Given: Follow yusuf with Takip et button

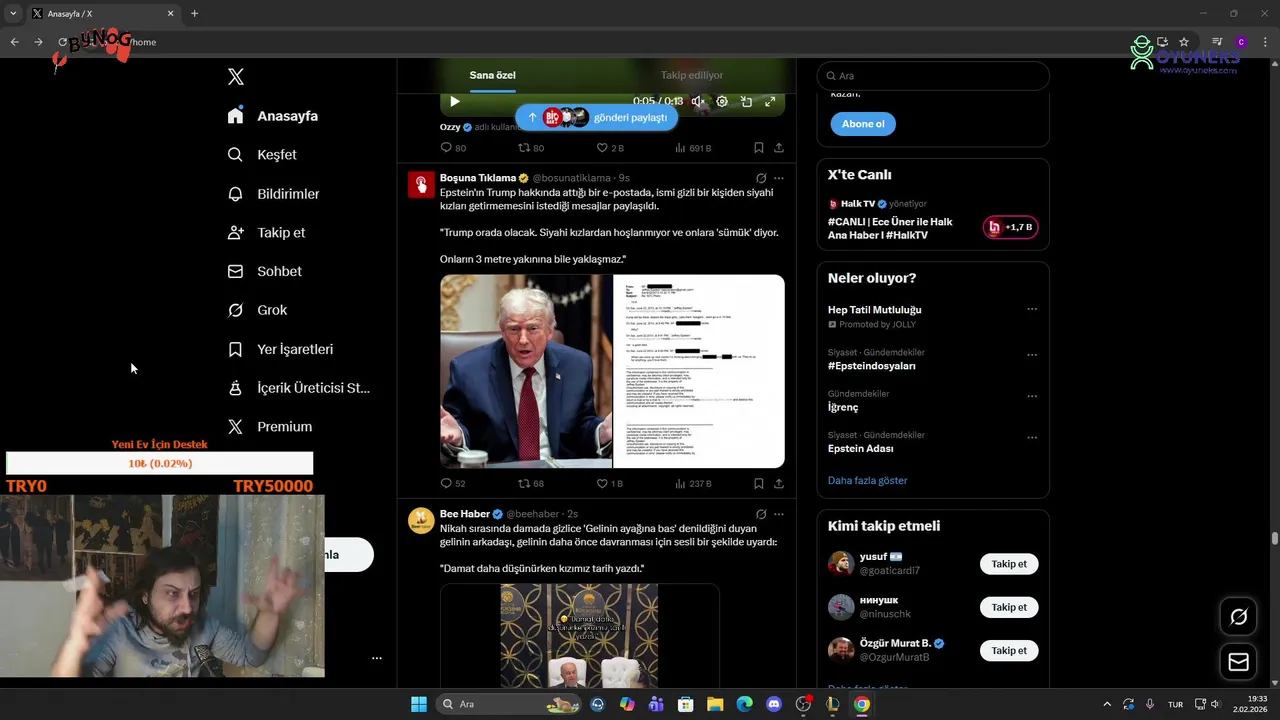Looking at the screenshot, I should point(1009,564).
